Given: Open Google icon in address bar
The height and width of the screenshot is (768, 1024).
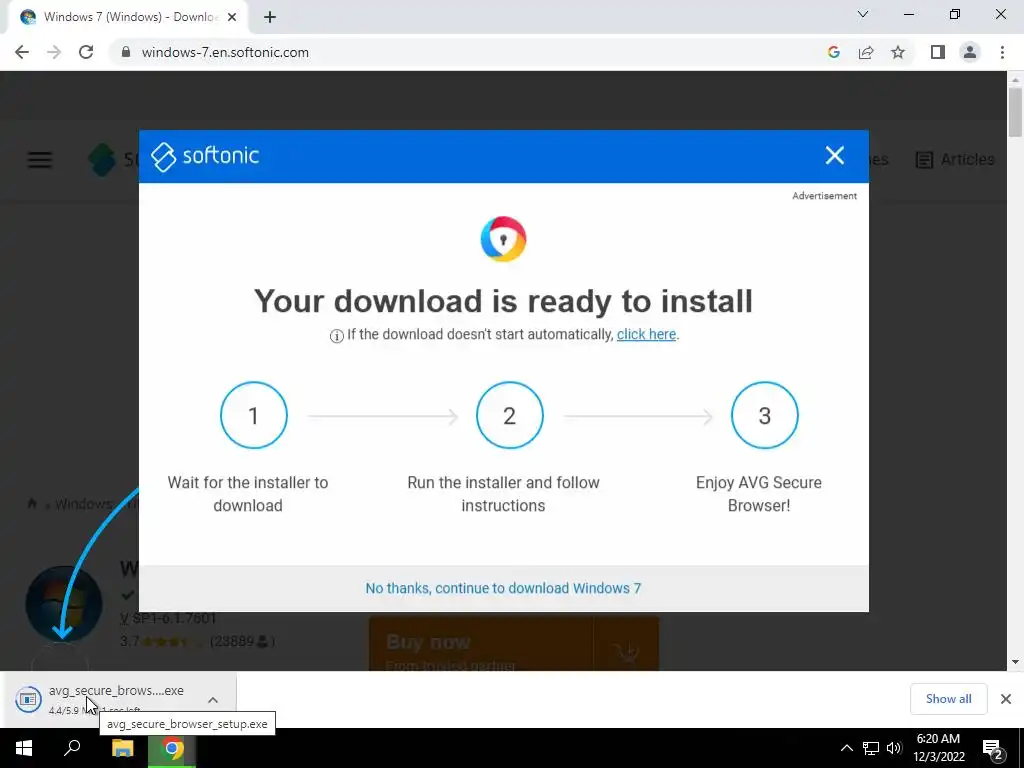Looking at the screenshot, I should (x=833, y=52).
